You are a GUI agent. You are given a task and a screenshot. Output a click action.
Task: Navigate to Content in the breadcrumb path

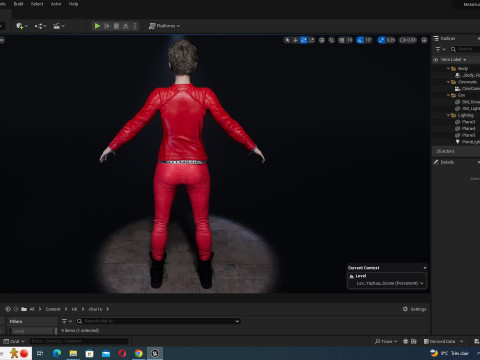pos(53,309)
